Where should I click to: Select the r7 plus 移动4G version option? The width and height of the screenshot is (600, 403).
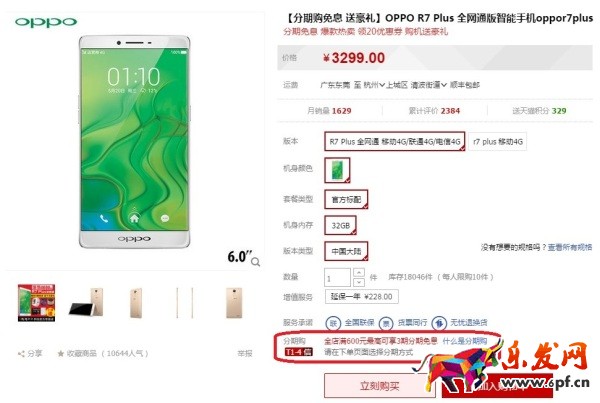click(x=497, y=142)
